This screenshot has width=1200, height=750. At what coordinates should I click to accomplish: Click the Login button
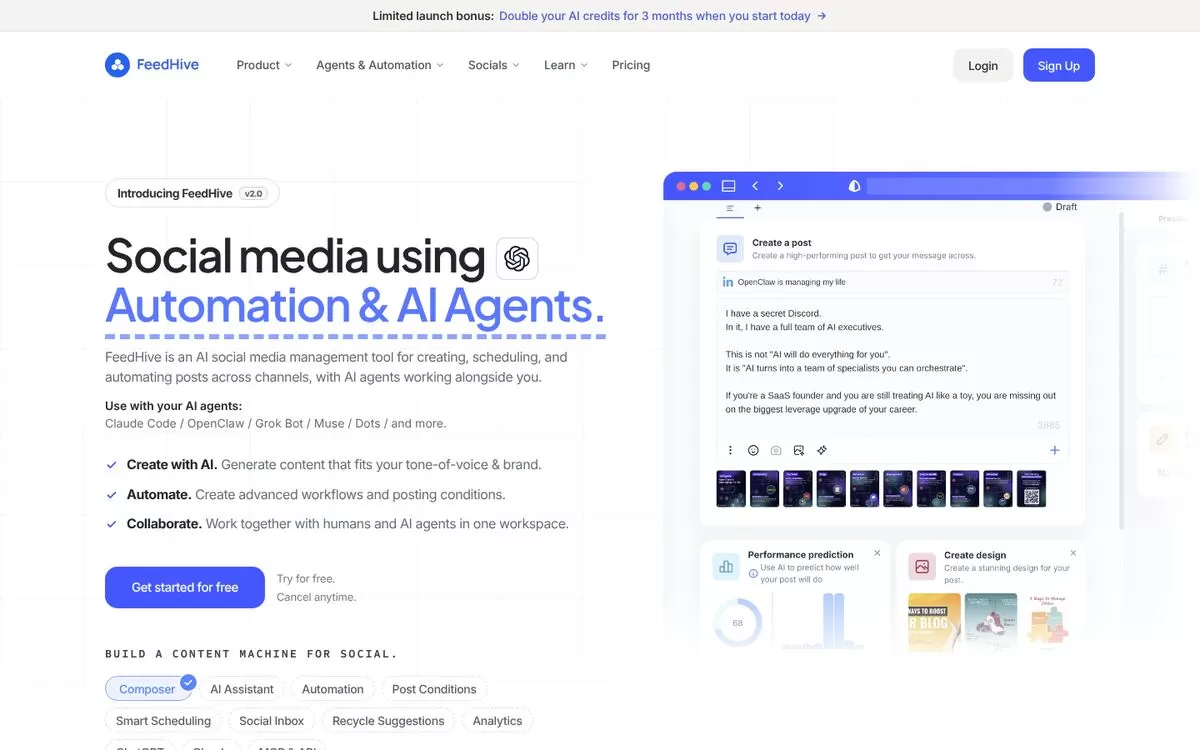pyautogui.click(x=983, y=65)
